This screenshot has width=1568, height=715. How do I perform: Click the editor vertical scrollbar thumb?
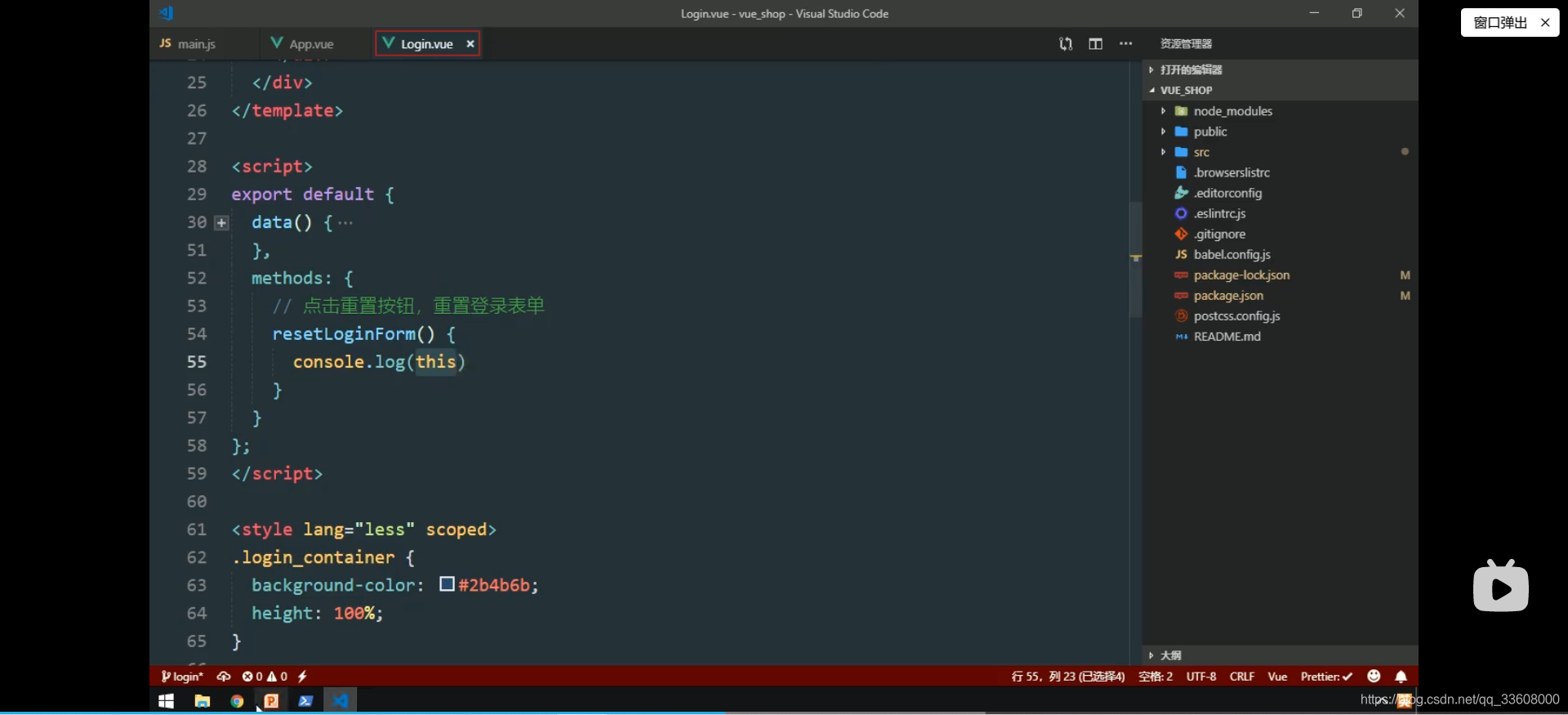[x=1135, y=260]
